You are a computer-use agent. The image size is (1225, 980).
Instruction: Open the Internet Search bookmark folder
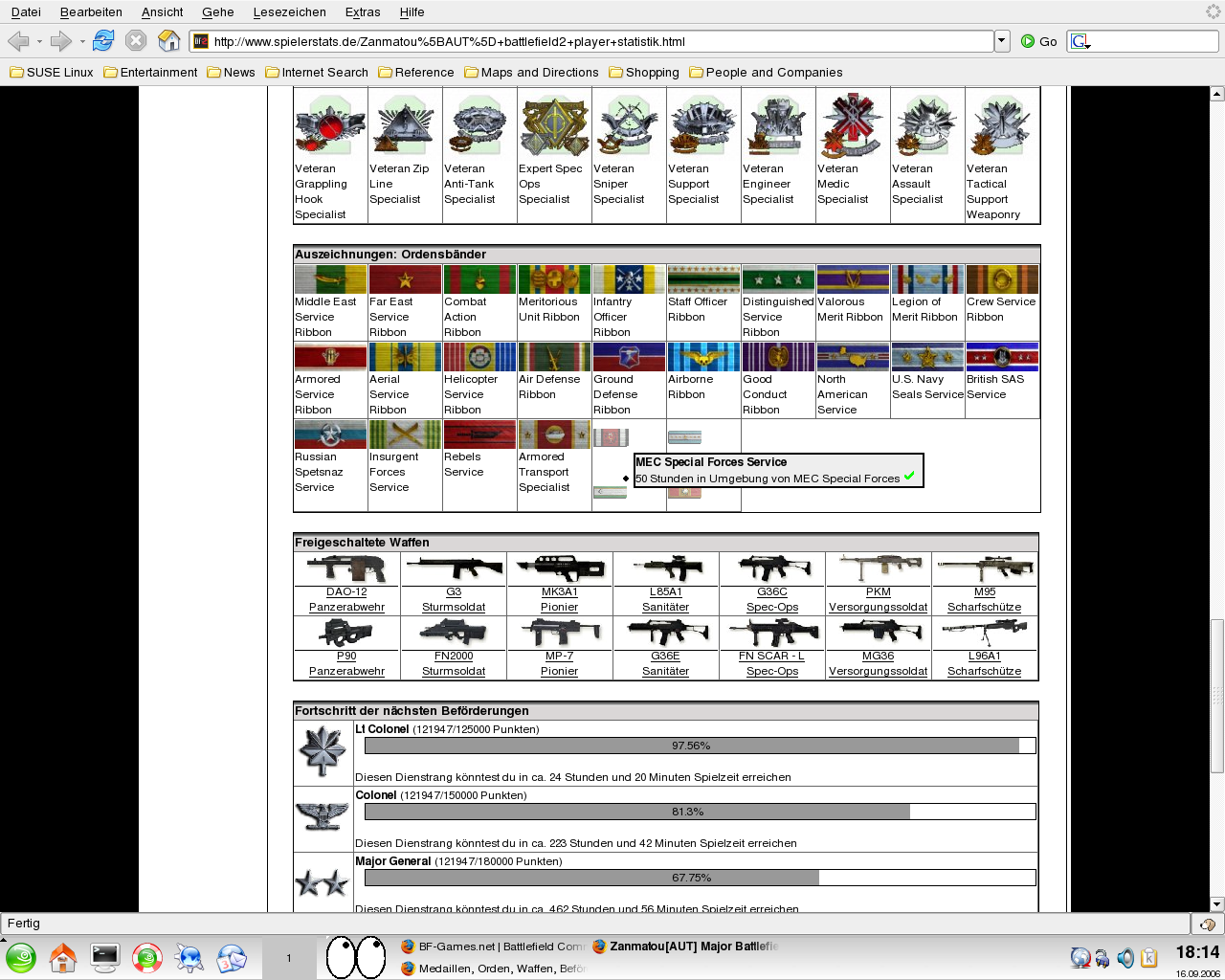pos(317,72)
